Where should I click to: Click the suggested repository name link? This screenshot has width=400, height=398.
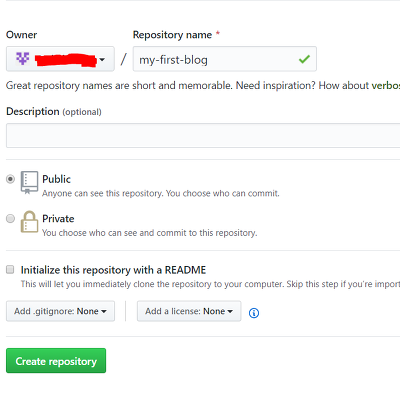[x=386, y=85]
